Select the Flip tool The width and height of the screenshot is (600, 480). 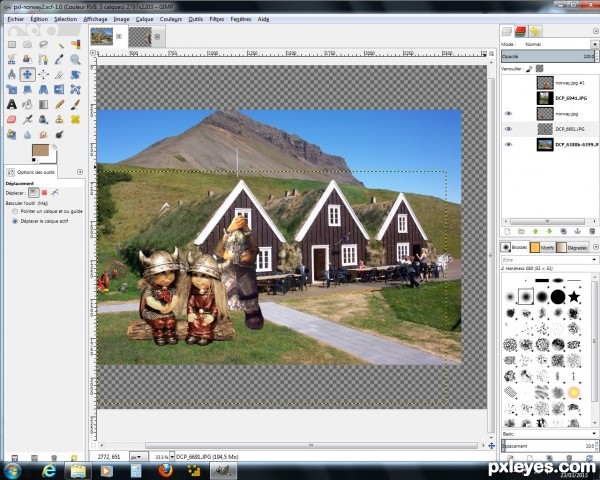(x=59, y=90)
